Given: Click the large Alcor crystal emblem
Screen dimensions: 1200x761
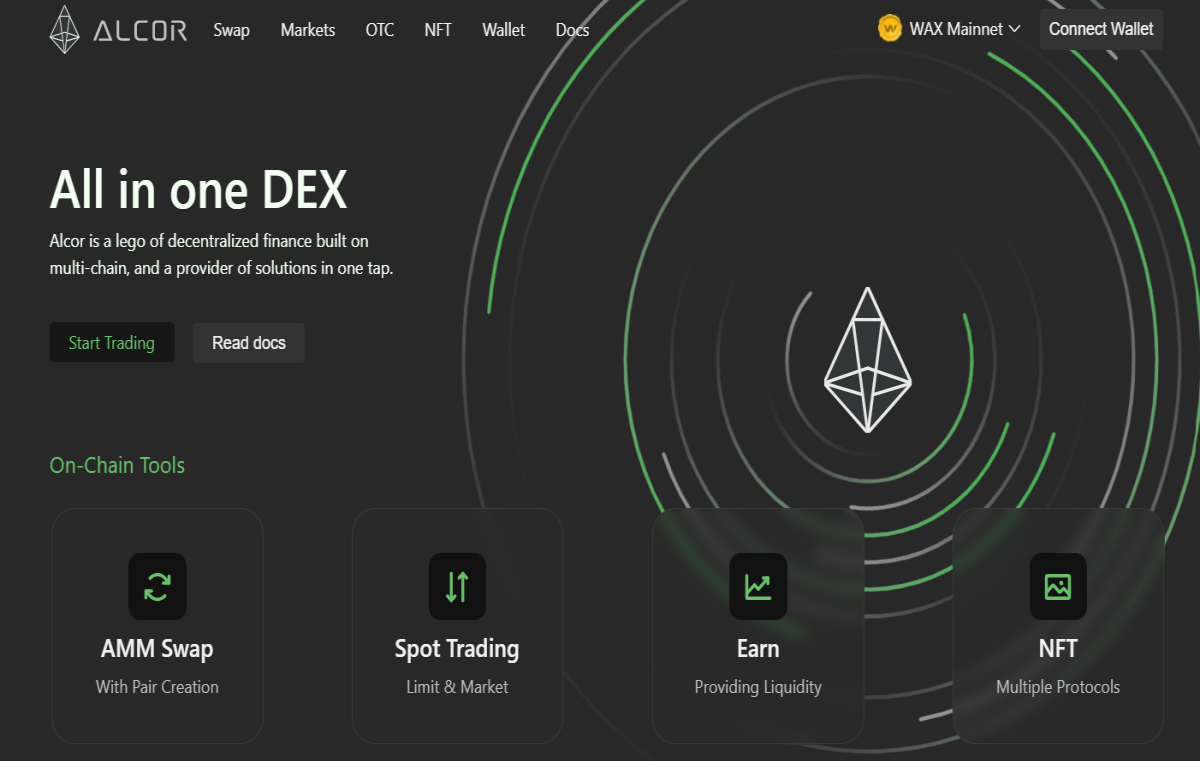Looking at the screenshot, I should [x=867, y=360].
